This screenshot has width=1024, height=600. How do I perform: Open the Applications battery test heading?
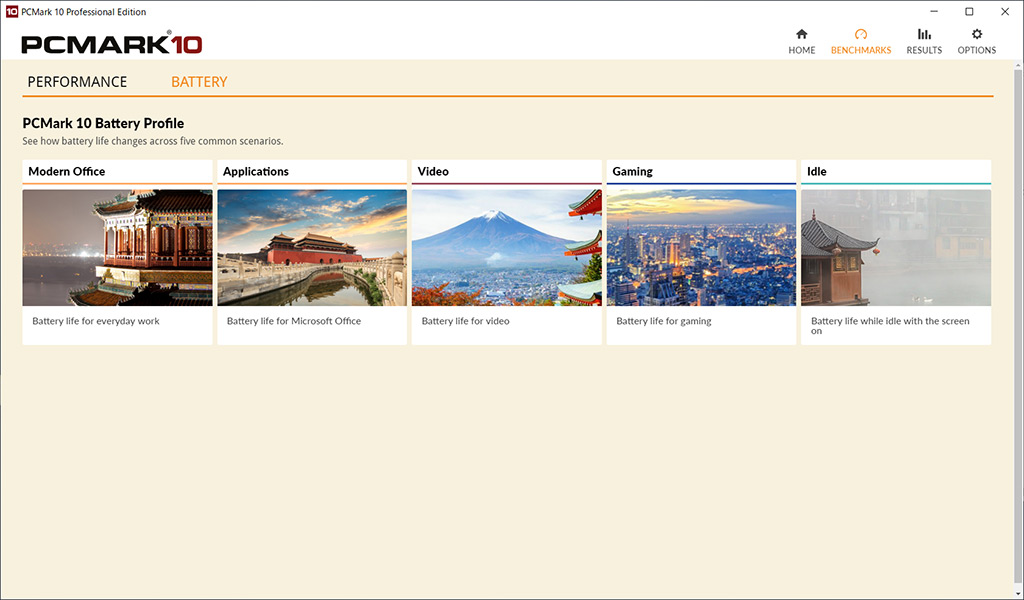(255, 171)
